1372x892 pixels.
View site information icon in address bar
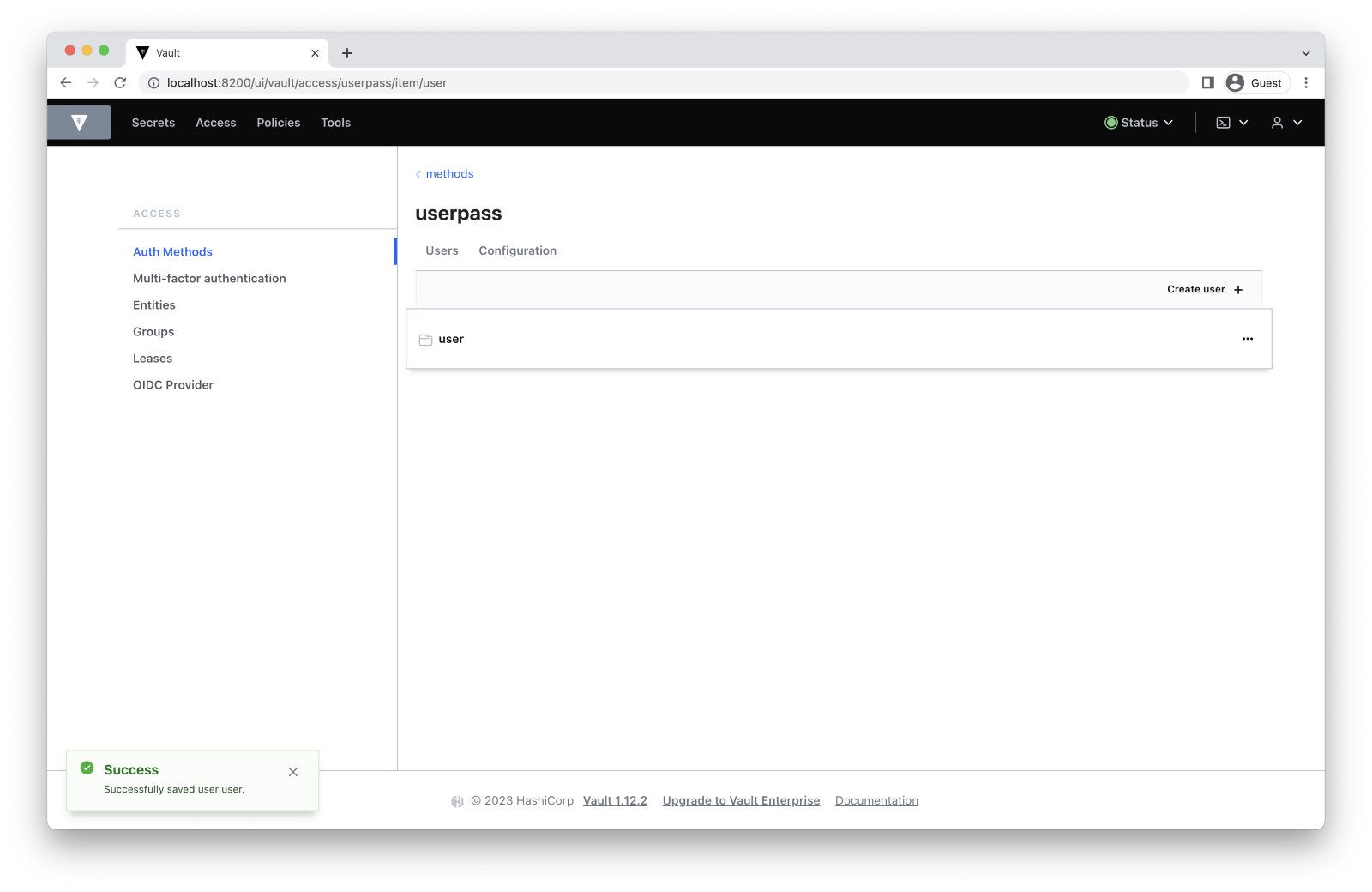pos(153,83)
